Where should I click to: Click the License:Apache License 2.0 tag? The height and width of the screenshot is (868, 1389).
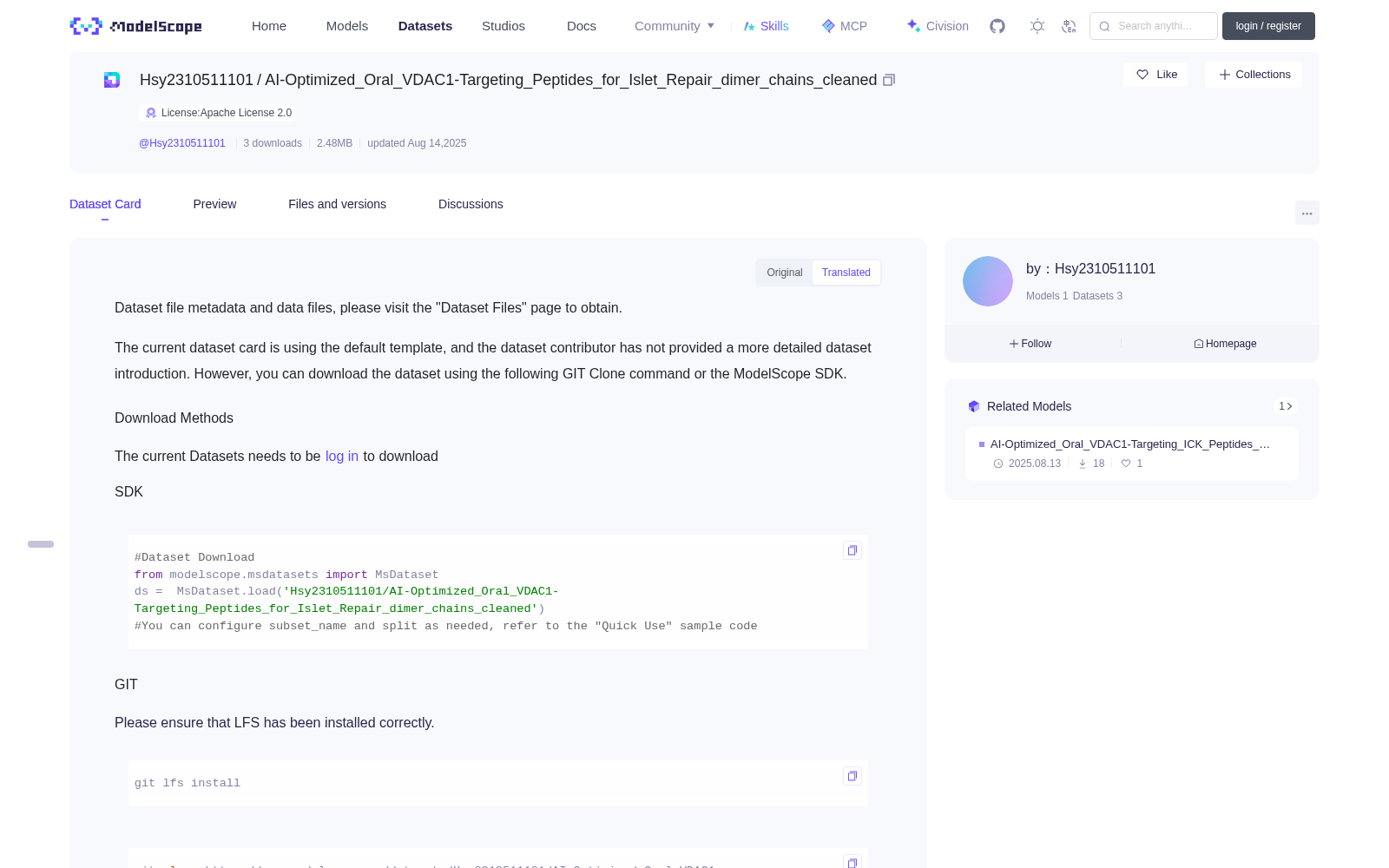[218, 113]
